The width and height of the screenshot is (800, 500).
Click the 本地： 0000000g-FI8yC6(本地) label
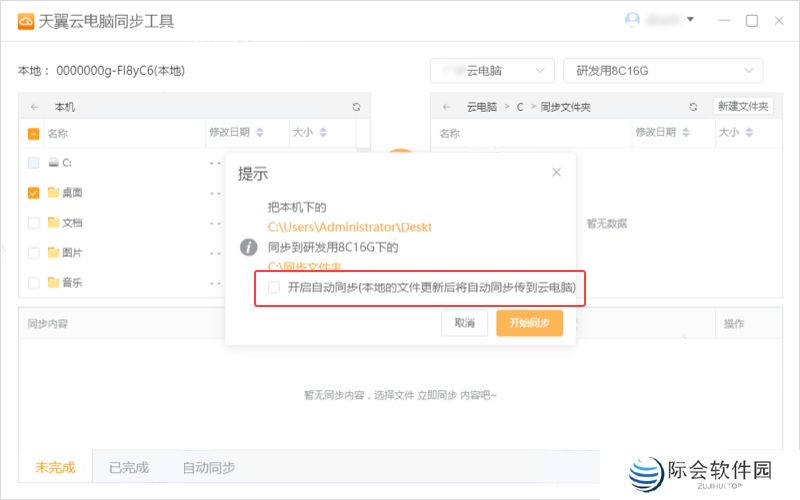pos(101,70)
